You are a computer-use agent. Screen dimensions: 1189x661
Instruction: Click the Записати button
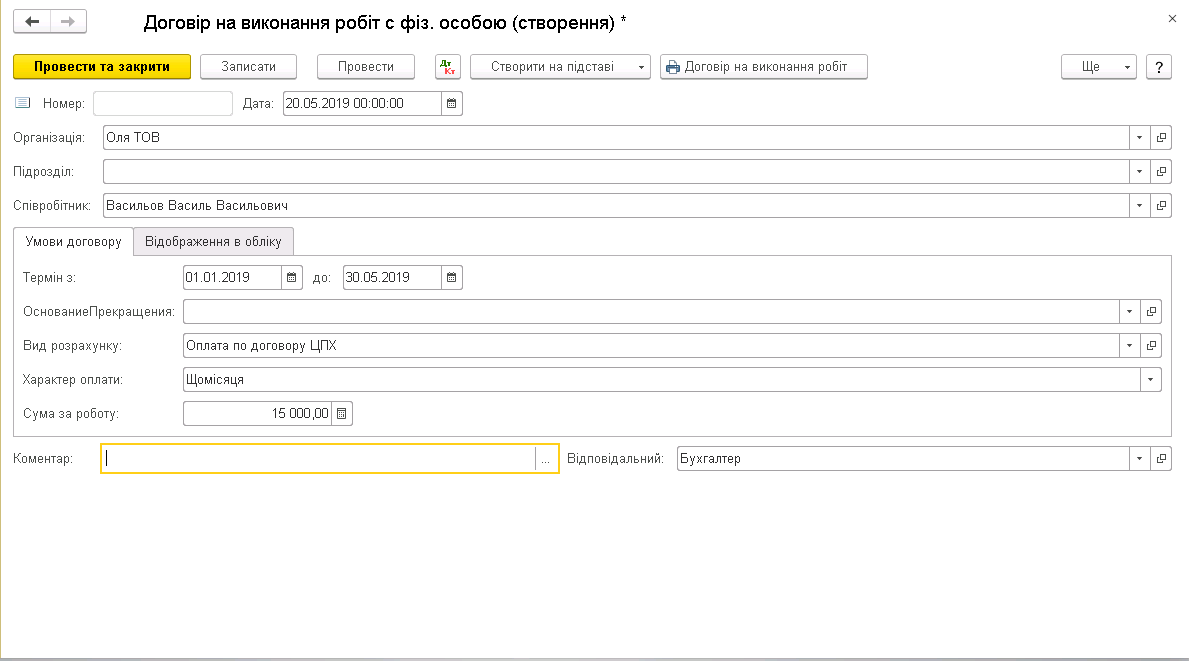(251, 67)
